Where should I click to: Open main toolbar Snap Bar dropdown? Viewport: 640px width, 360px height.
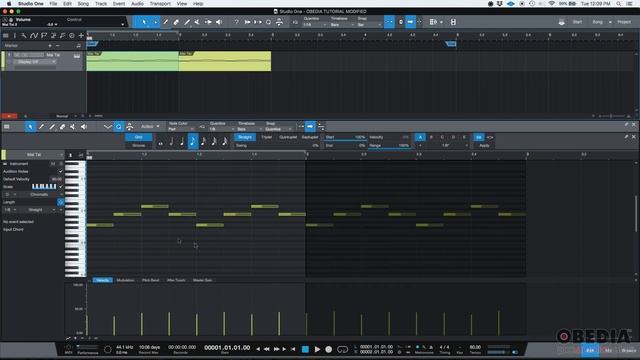pos(369,25)
